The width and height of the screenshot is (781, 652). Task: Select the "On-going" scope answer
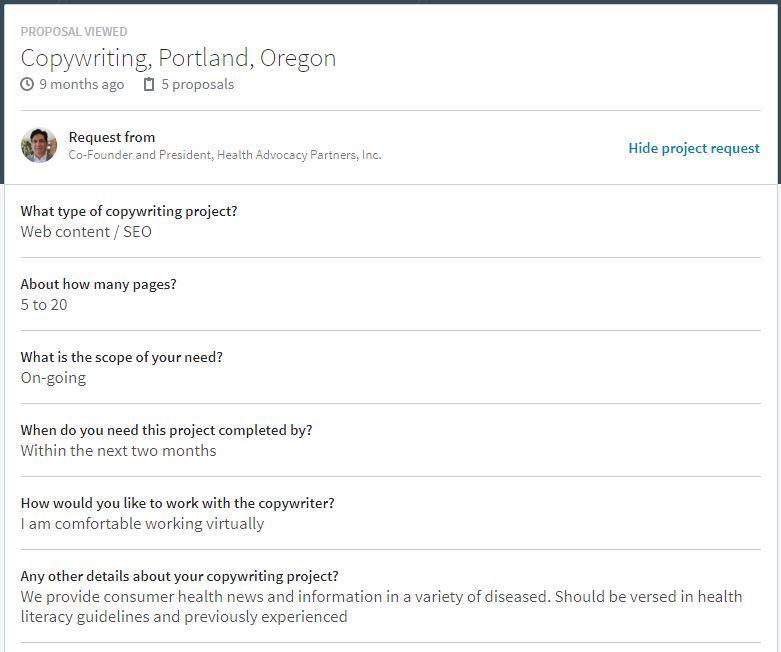point(53,378)
